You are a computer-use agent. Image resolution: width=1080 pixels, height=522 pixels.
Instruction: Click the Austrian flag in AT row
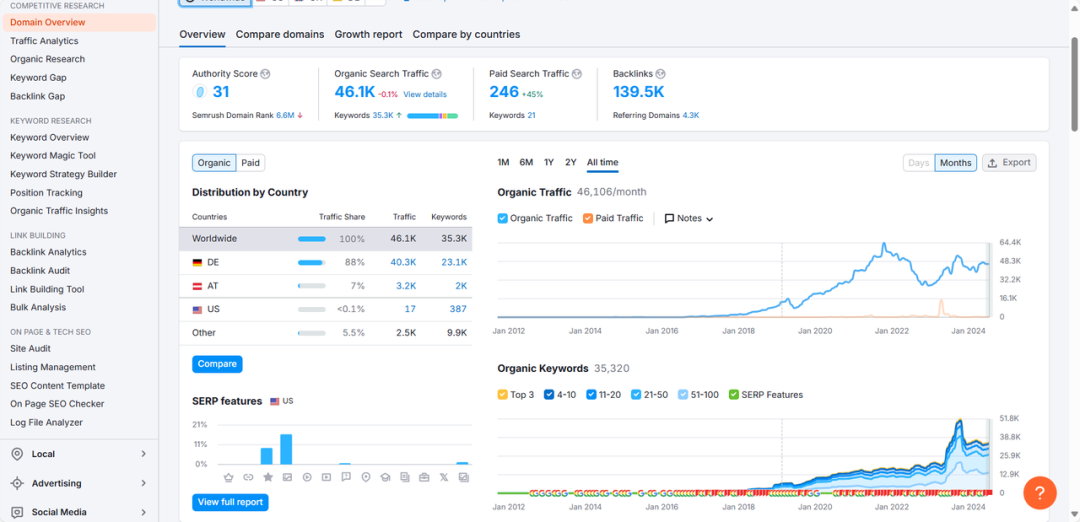(197, 286)
